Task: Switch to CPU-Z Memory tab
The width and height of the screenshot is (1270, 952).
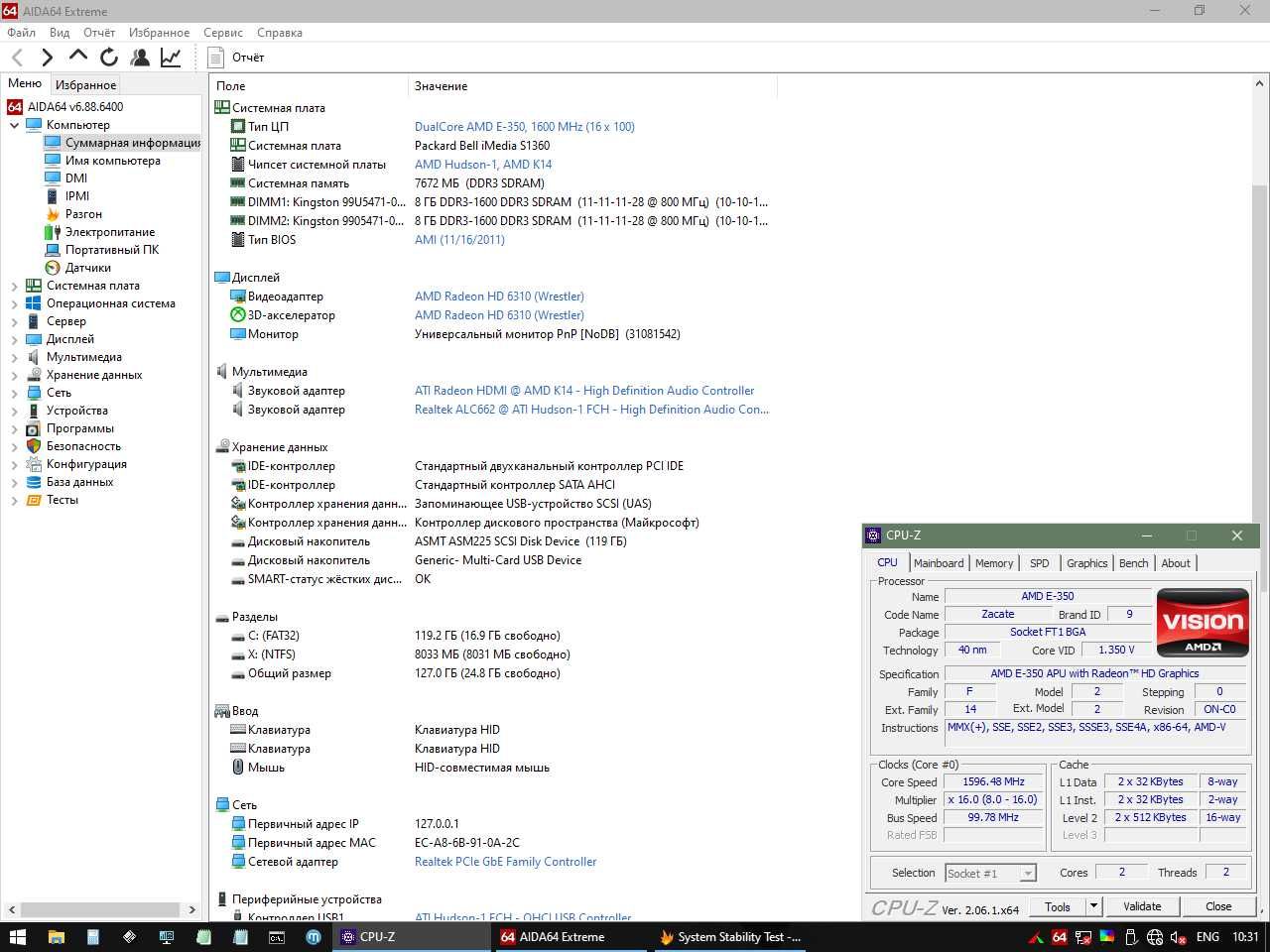Action: point(994,563)
